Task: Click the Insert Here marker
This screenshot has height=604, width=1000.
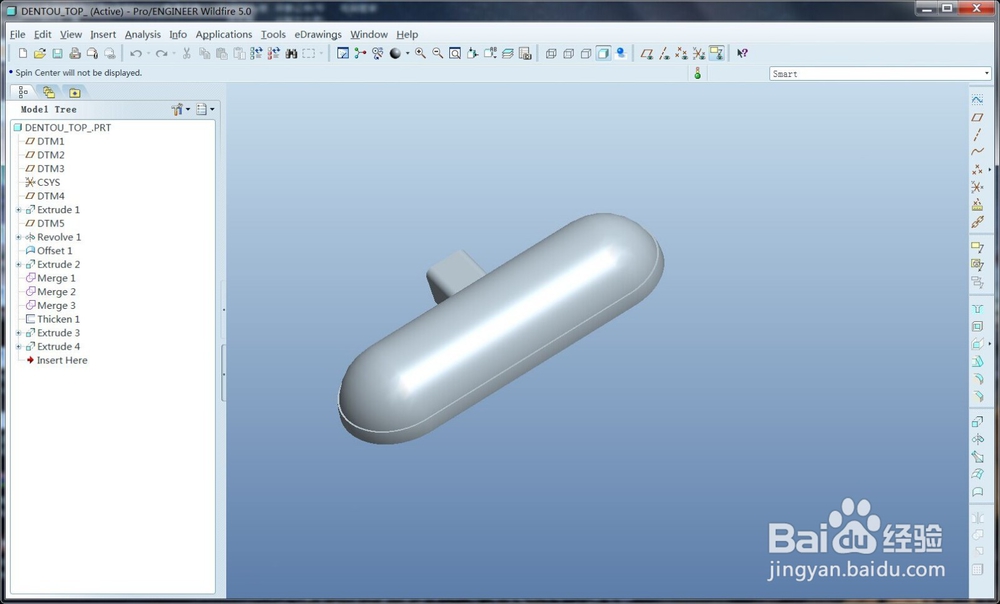Action: [57, 360]
